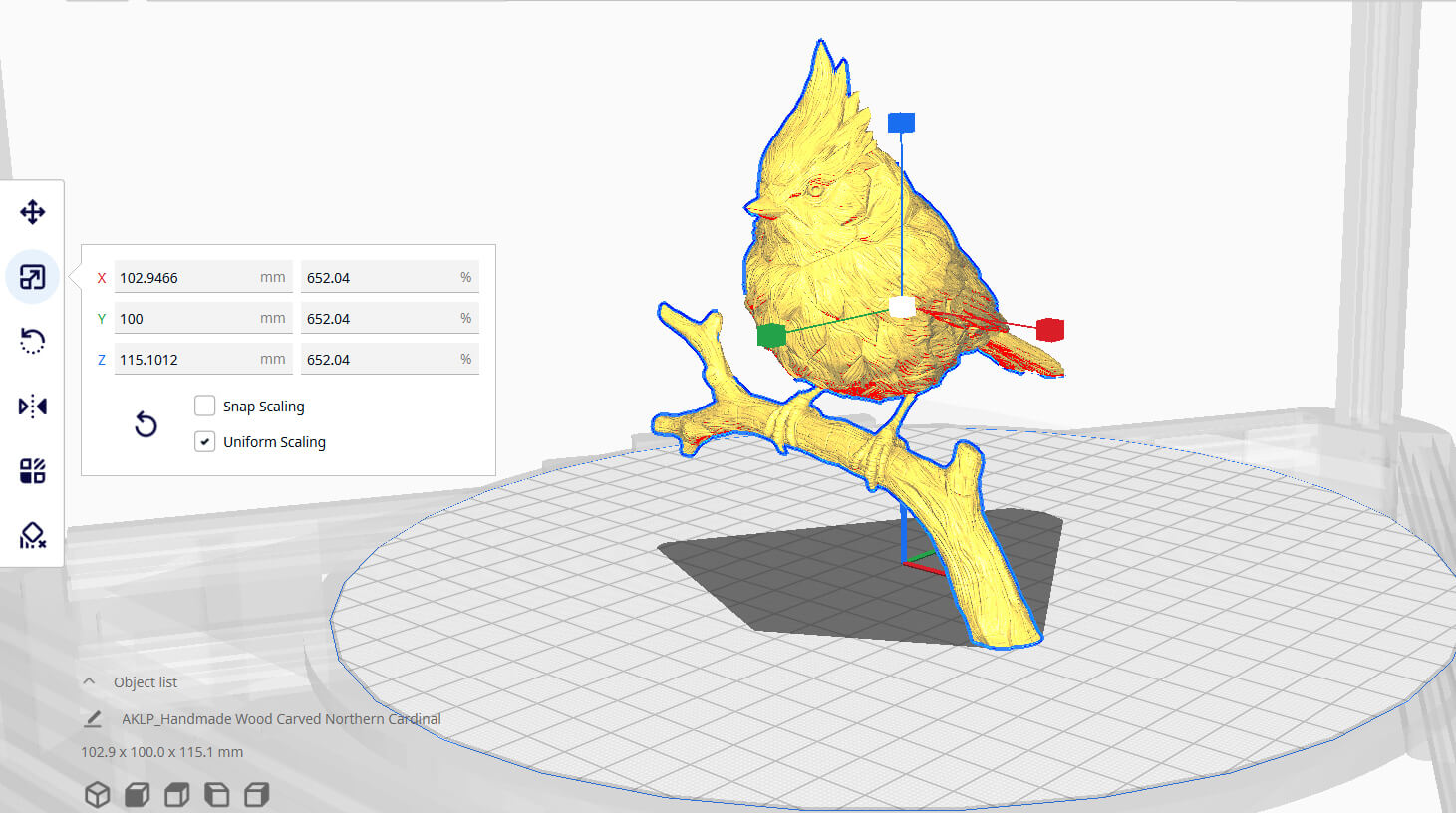The image size is (1456, 813).
Task: Reset the model scale
Action: (x=146, y=424)
